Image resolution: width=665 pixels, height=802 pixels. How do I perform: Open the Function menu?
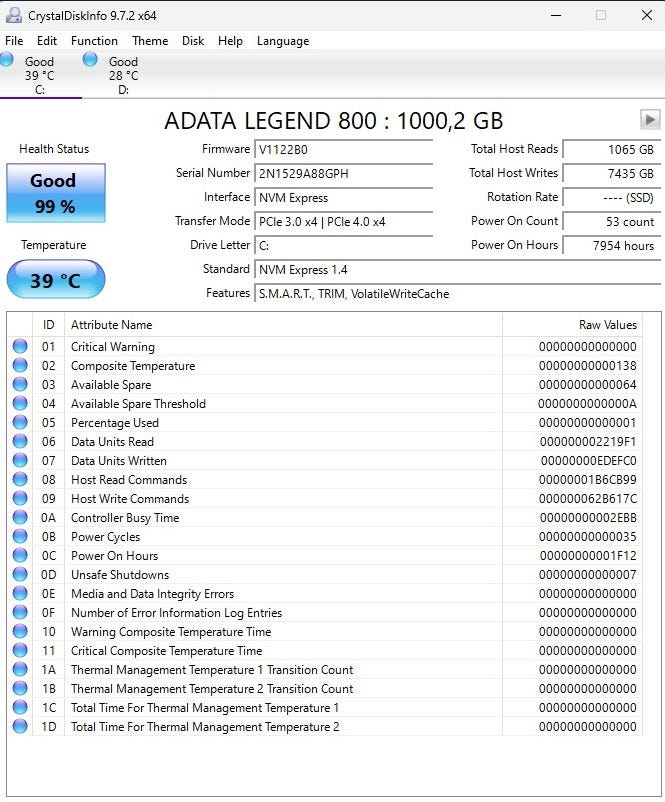pos(94,41)
